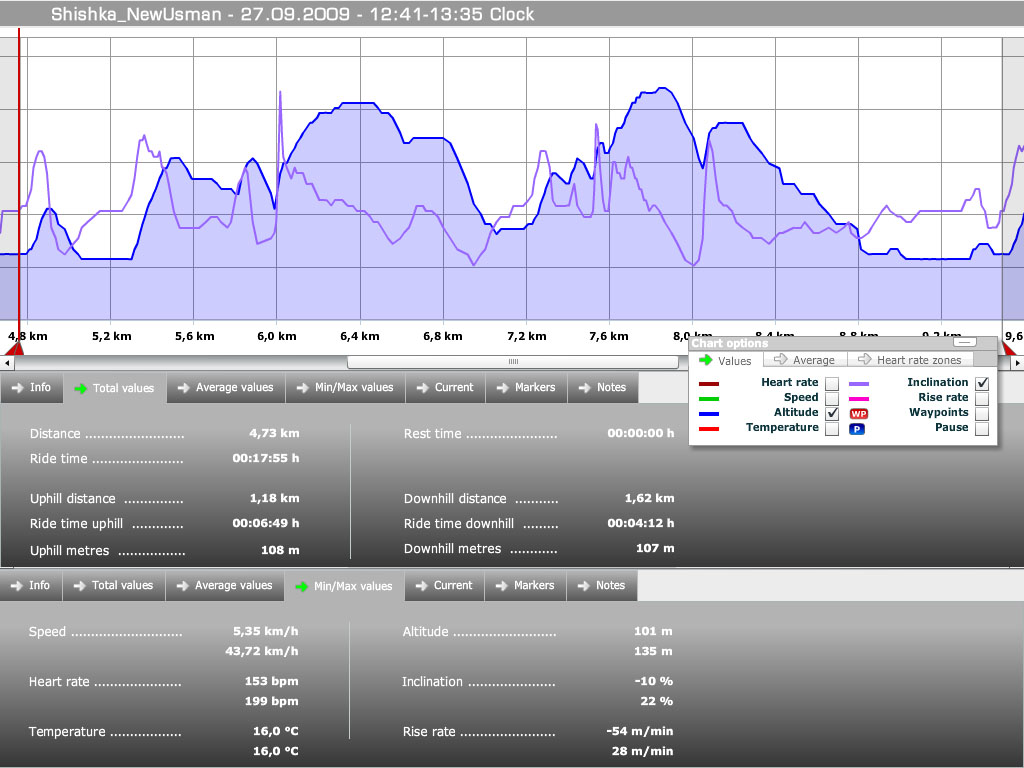Uncheck the Inclination checkbox
Screen dimensions: 1024x768
[x=982, y=383]
